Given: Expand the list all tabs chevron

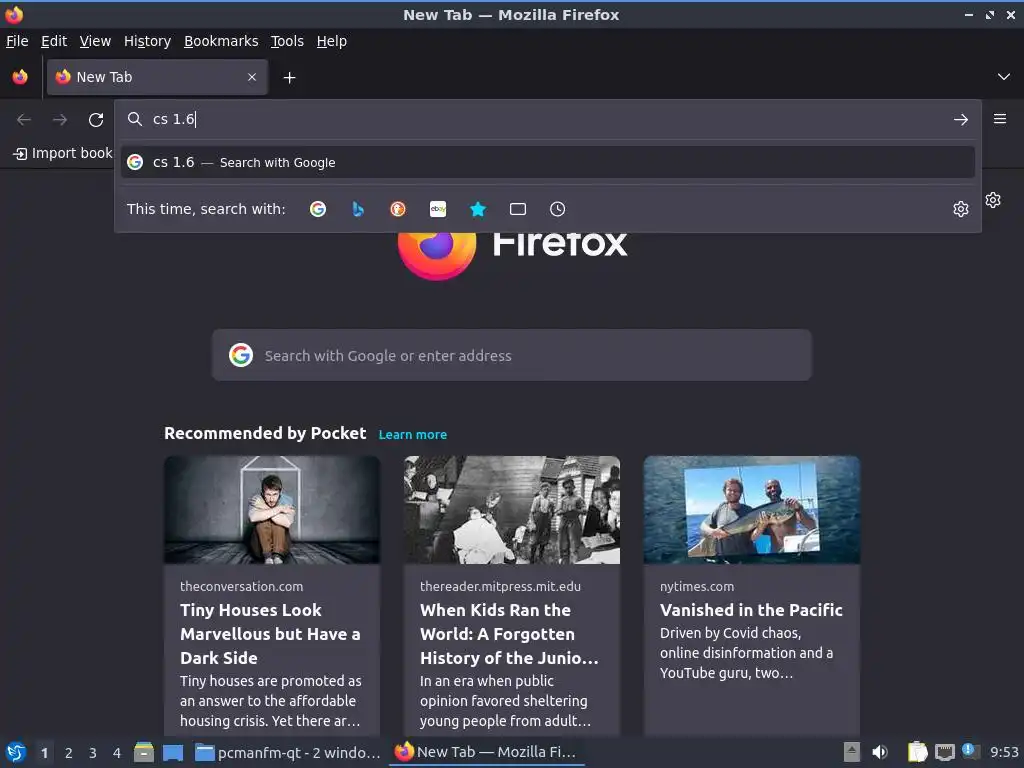Looking at the screenshot, I should coord(1004,77).
